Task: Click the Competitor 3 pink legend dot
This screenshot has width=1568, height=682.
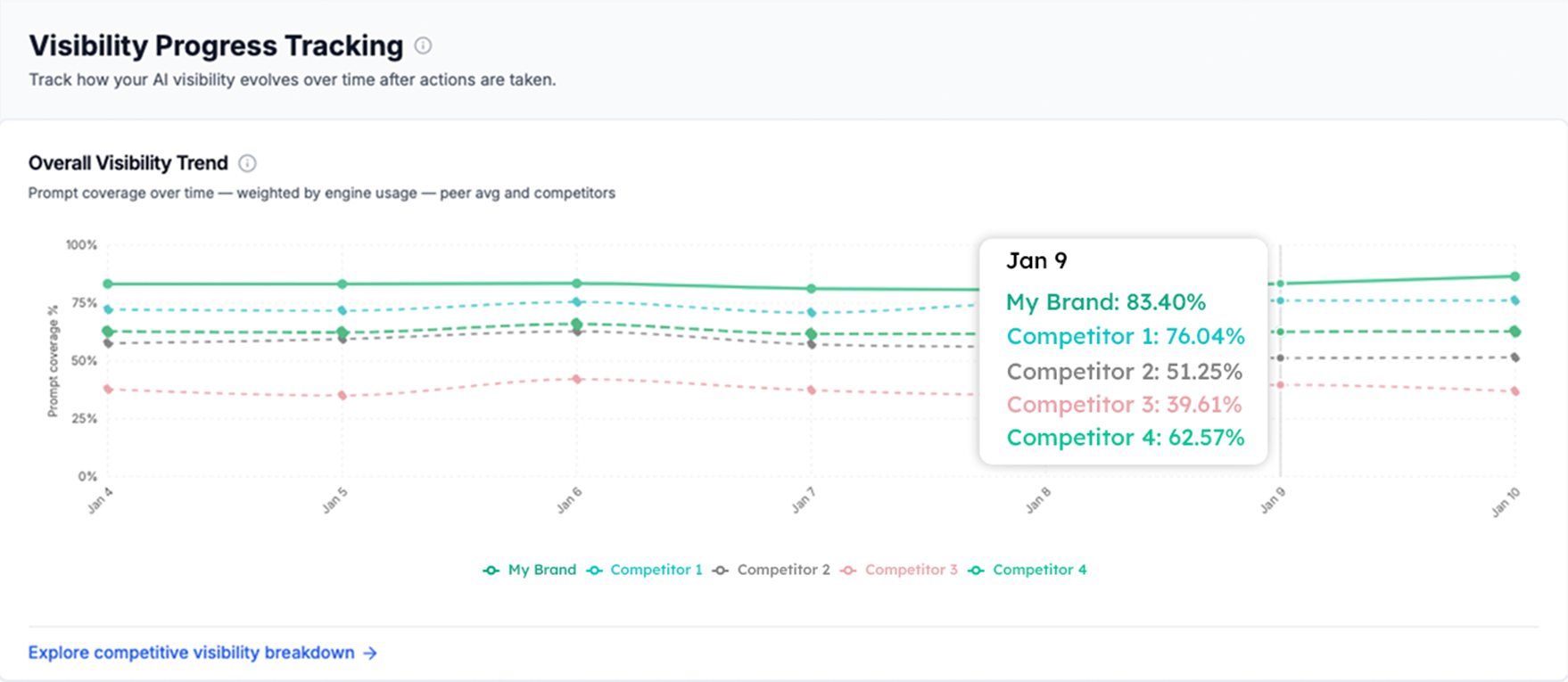Action: [847, 569]
